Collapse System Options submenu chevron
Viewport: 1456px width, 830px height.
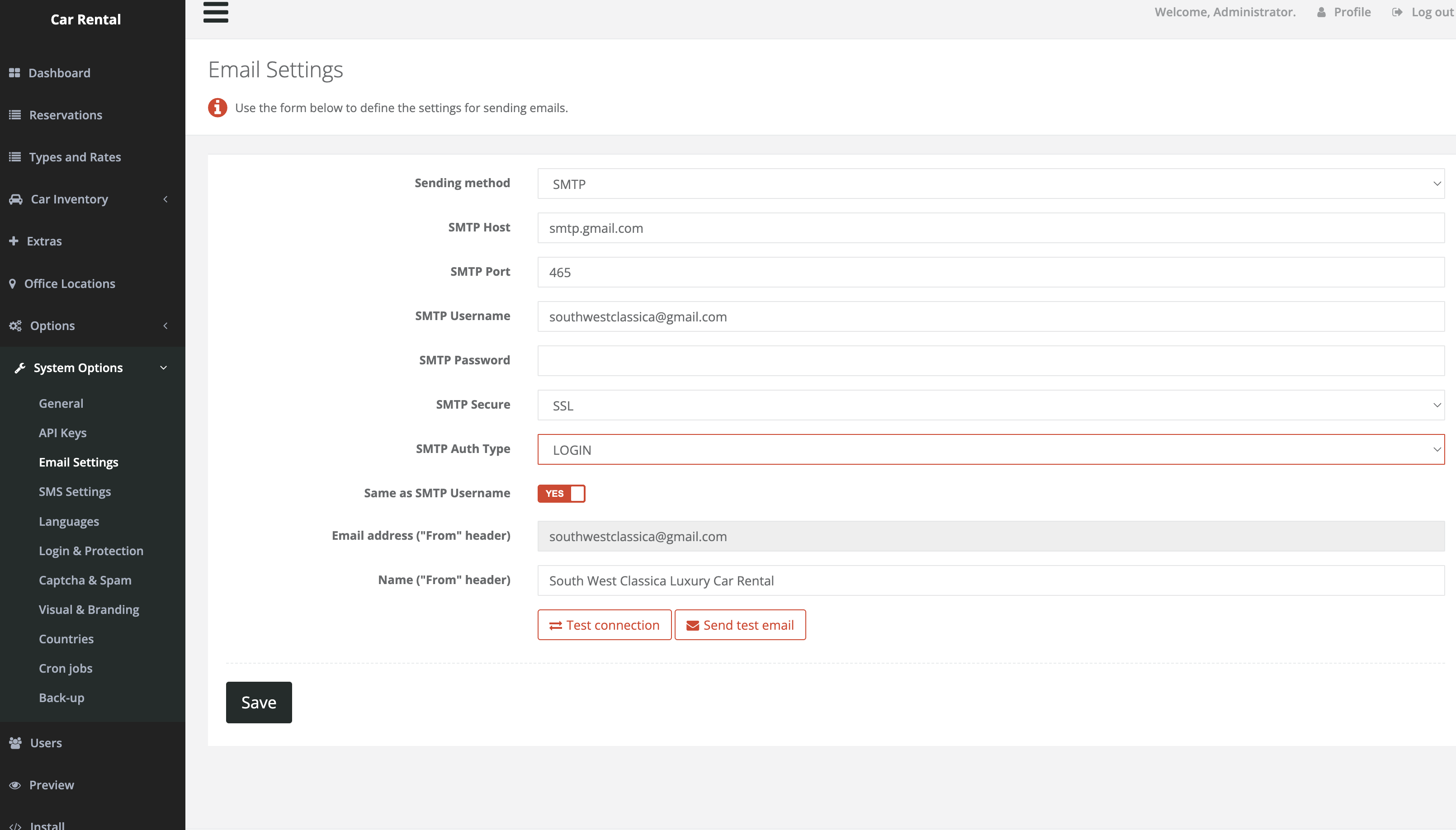pyautogui.click(x=164, y=368)
